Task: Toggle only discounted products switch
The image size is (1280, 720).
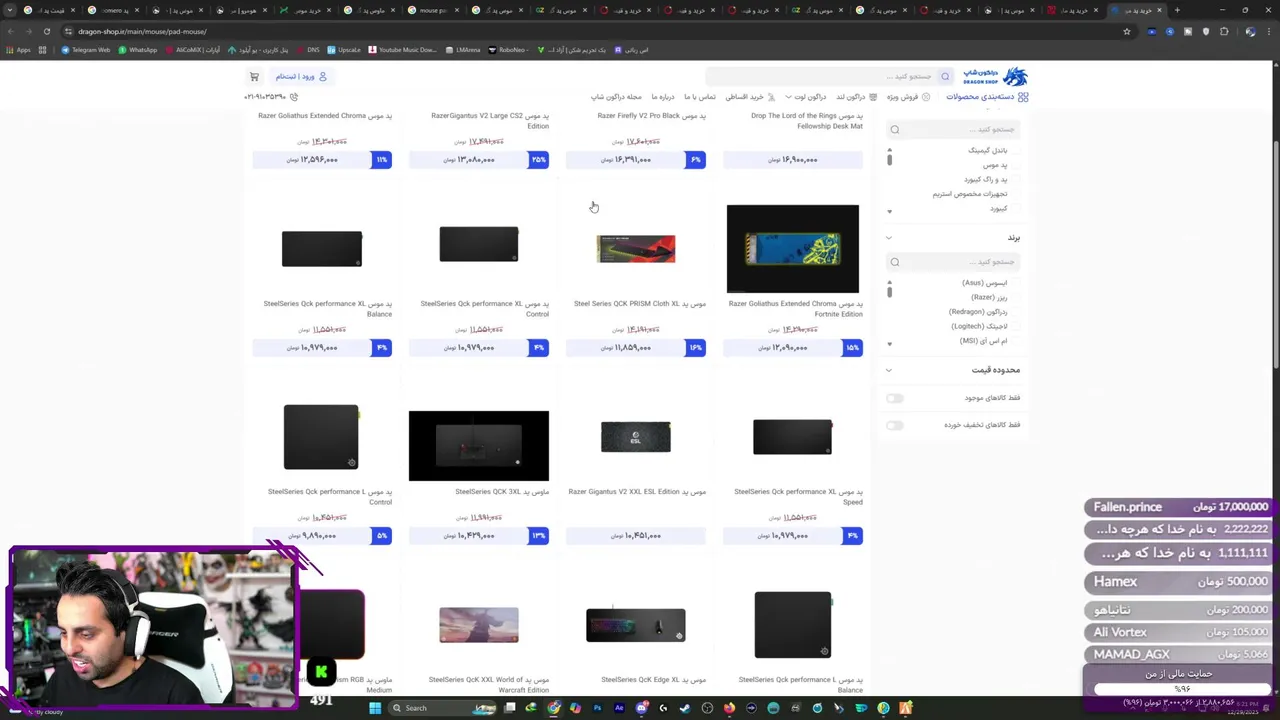Action: 895,425
